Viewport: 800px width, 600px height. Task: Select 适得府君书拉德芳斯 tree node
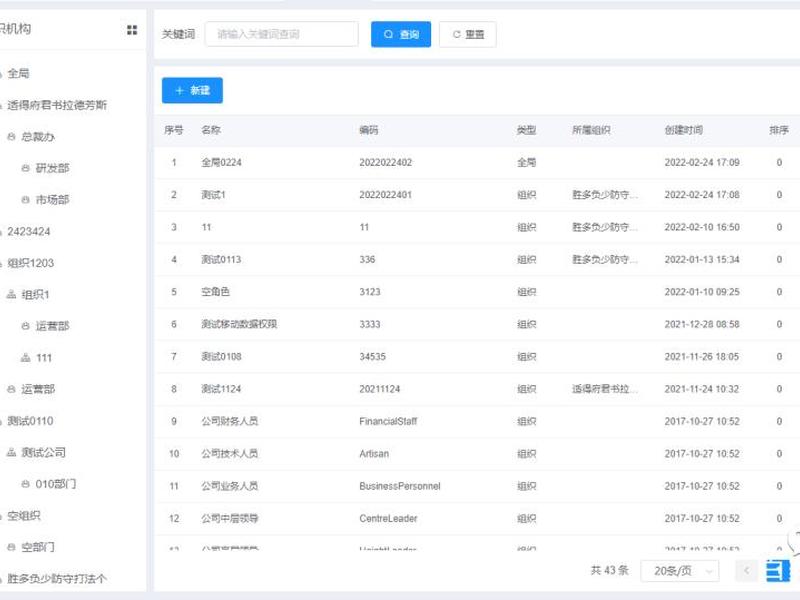pyautogui.click(x=57, y=105)
